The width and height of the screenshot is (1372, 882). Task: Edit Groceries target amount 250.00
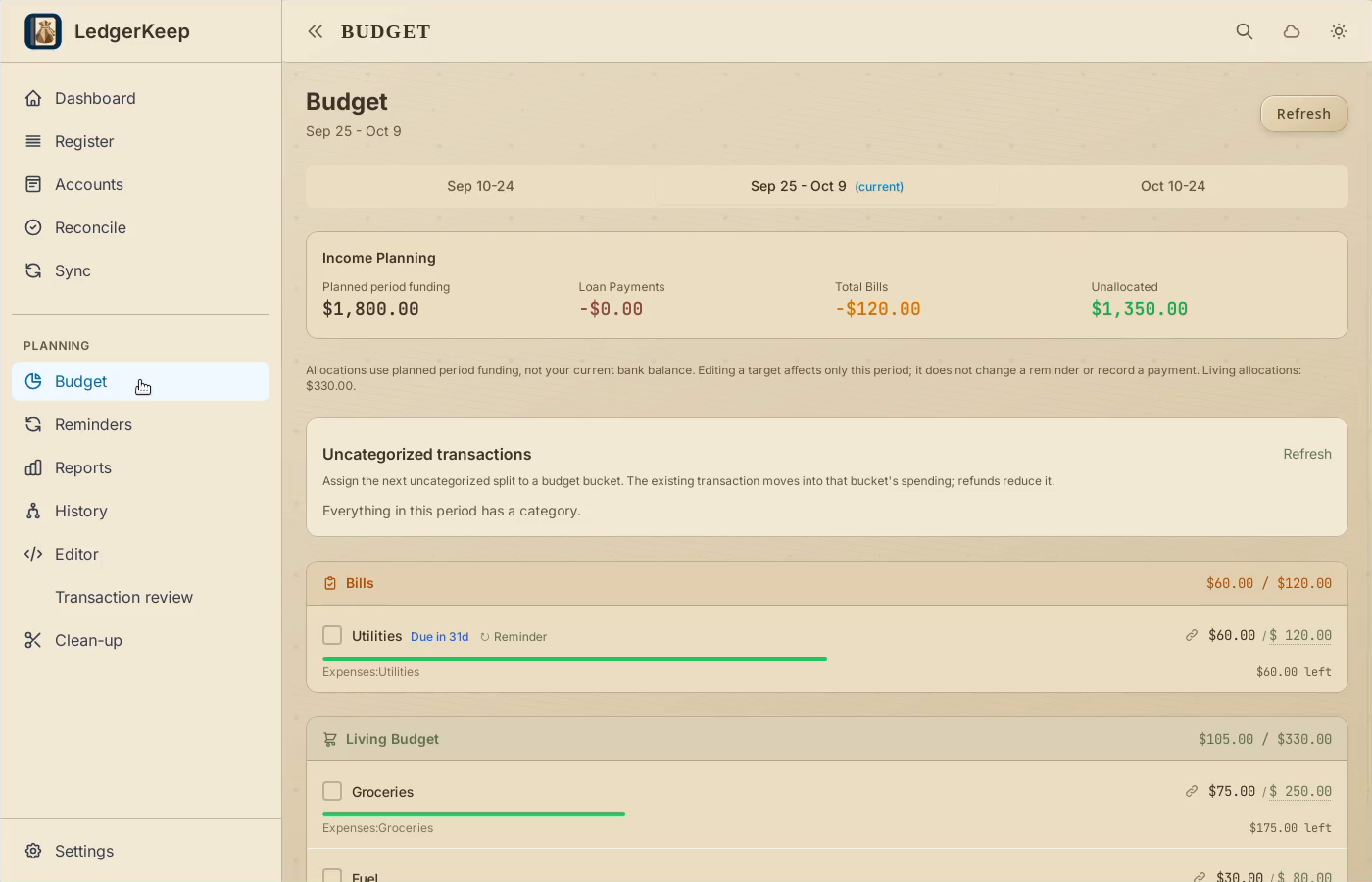(x=1300, y=791)
